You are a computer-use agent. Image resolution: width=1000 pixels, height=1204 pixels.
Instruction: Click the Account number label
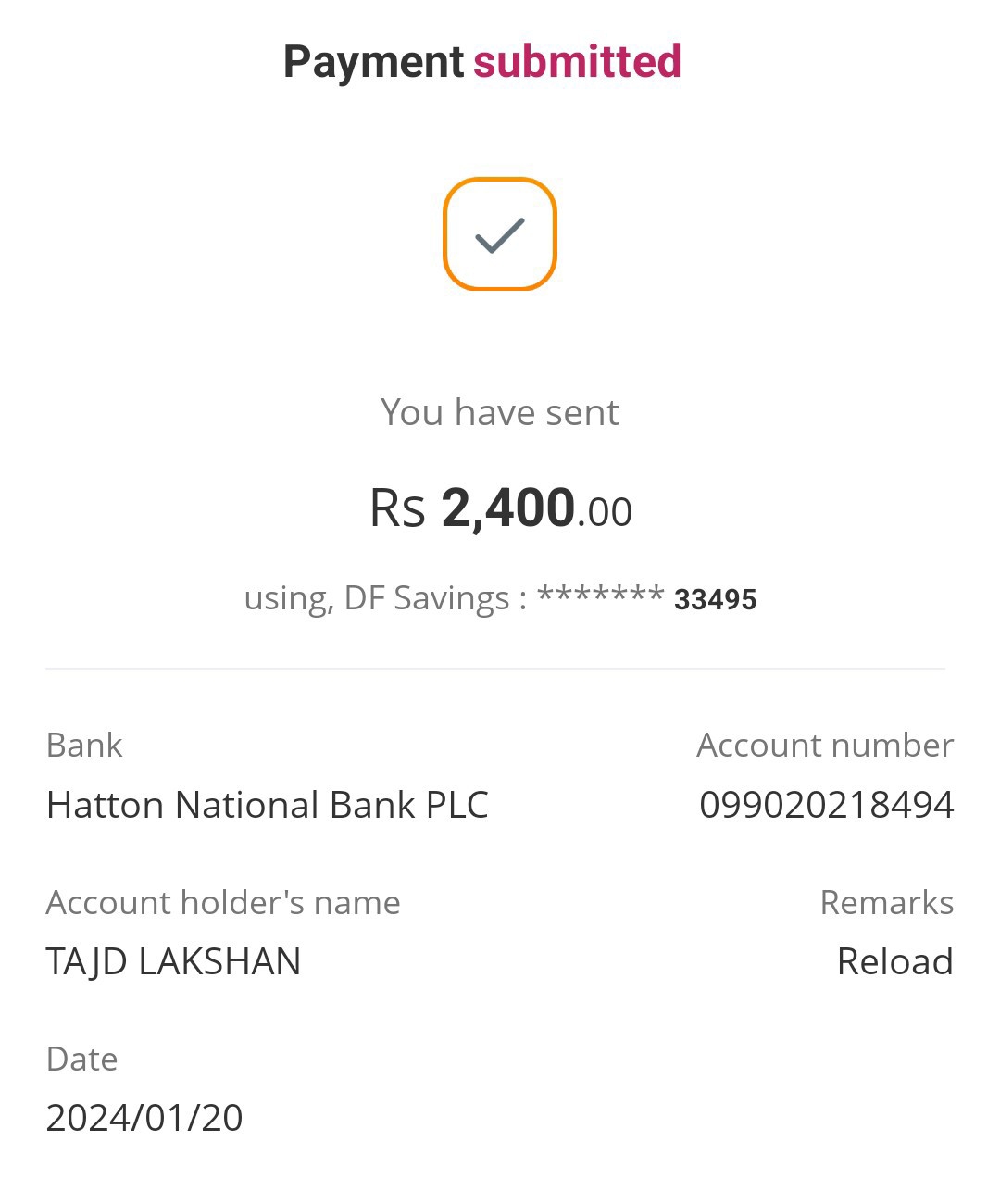pyautogui.click(x=824, y=746)
